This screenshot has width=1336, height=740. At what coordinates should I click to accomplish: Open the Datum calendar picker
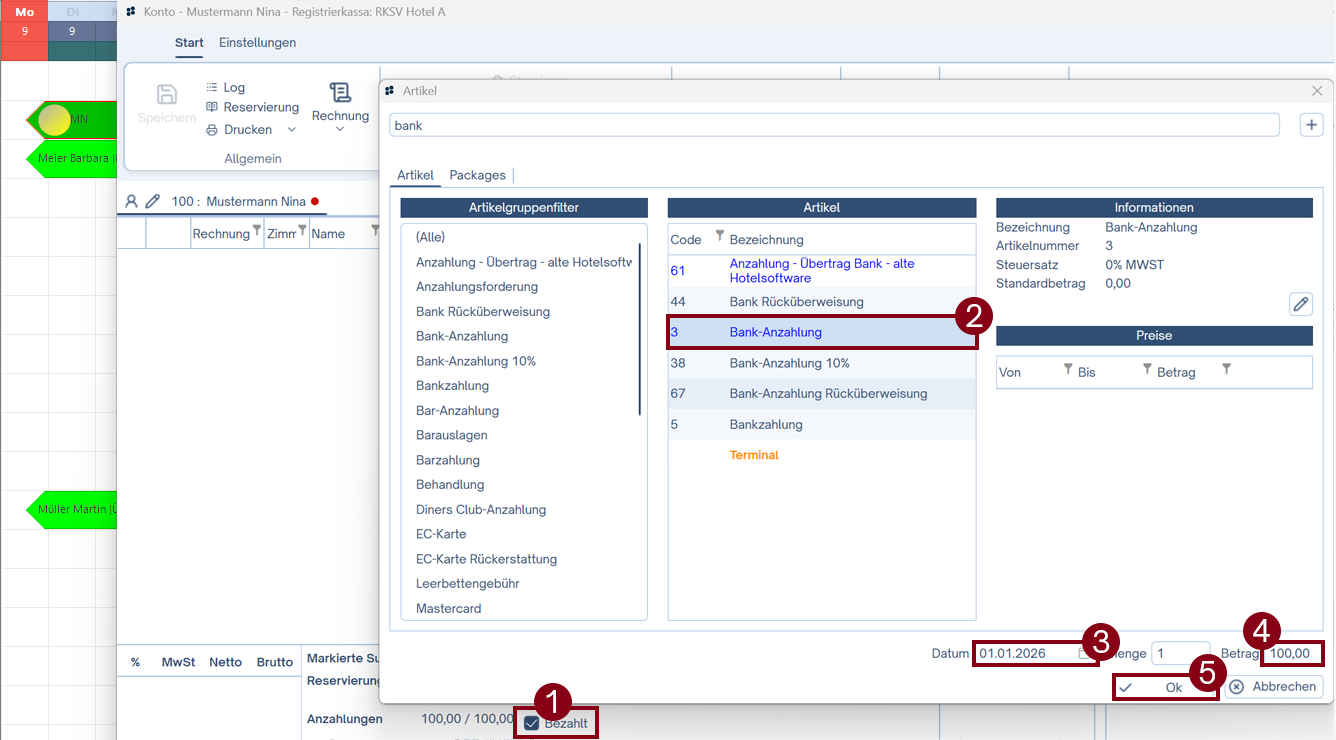click(1084, 654)
